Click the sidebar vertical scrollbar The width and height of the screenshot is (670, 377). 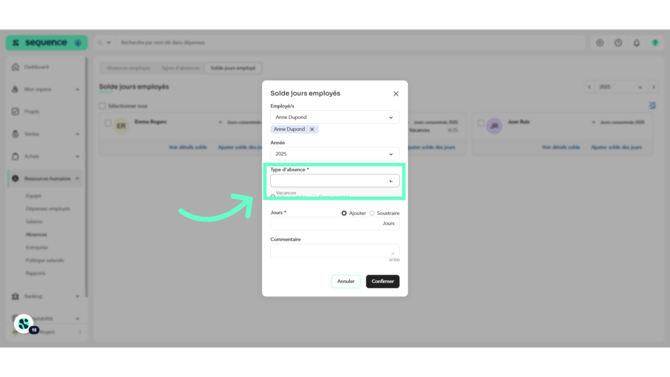click(86, 177)
